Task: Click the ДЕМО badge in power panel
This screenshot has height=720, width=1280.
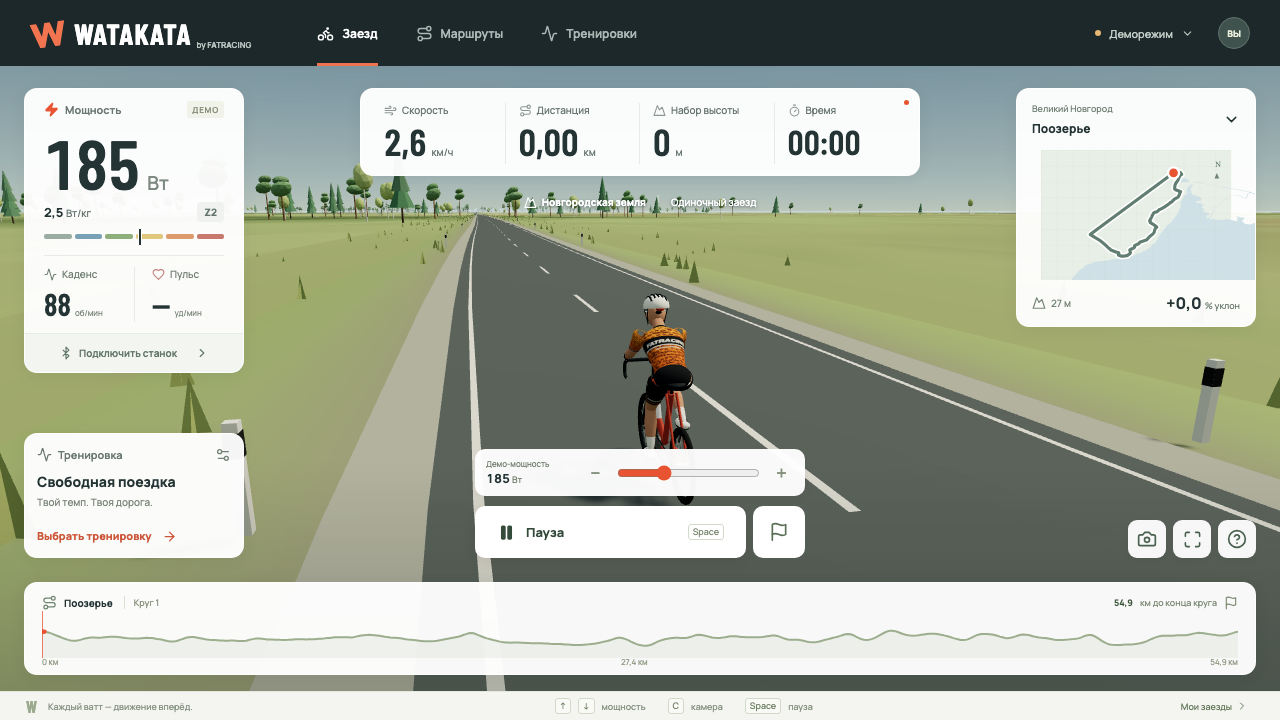Action: (x=205, y=110)
